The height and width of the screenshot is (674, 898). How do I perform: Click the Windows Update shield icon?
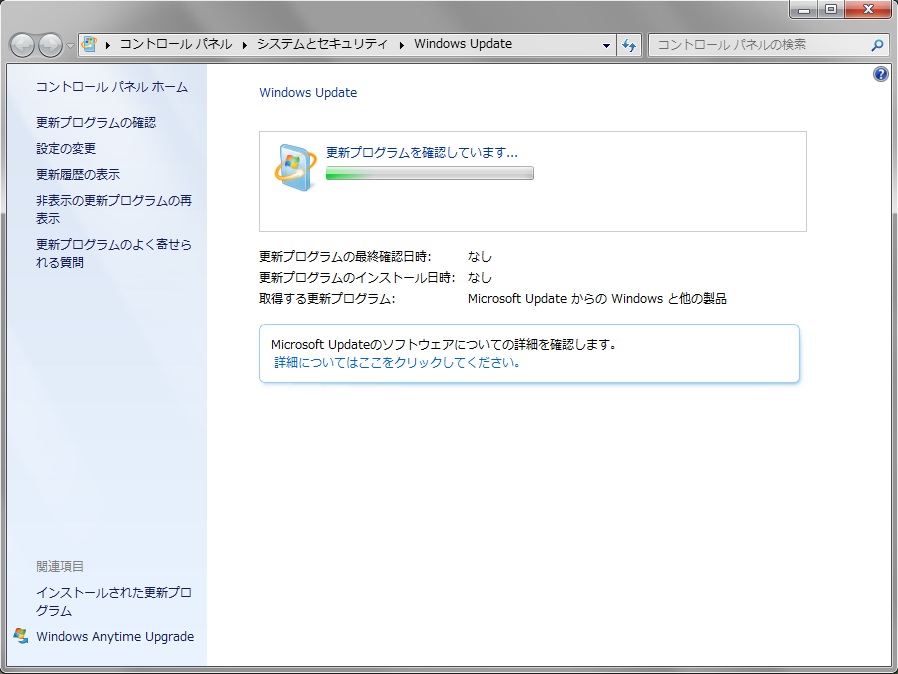pos(295,167)
